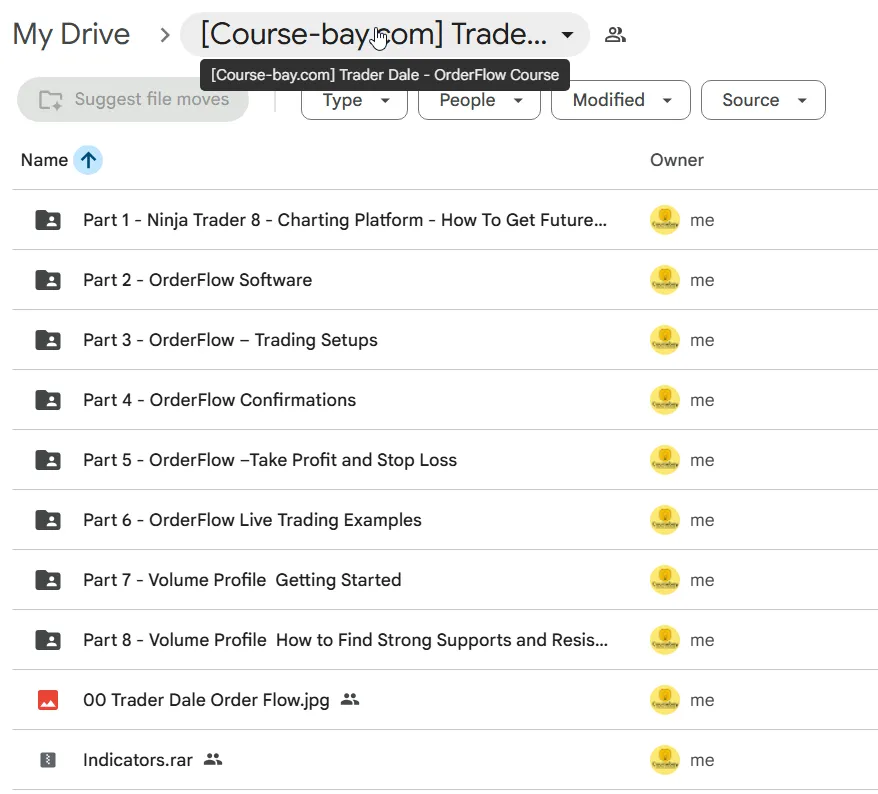Click owner avatar in the Part 6 row
878x794 pixels.
click(x=665, y=520)
